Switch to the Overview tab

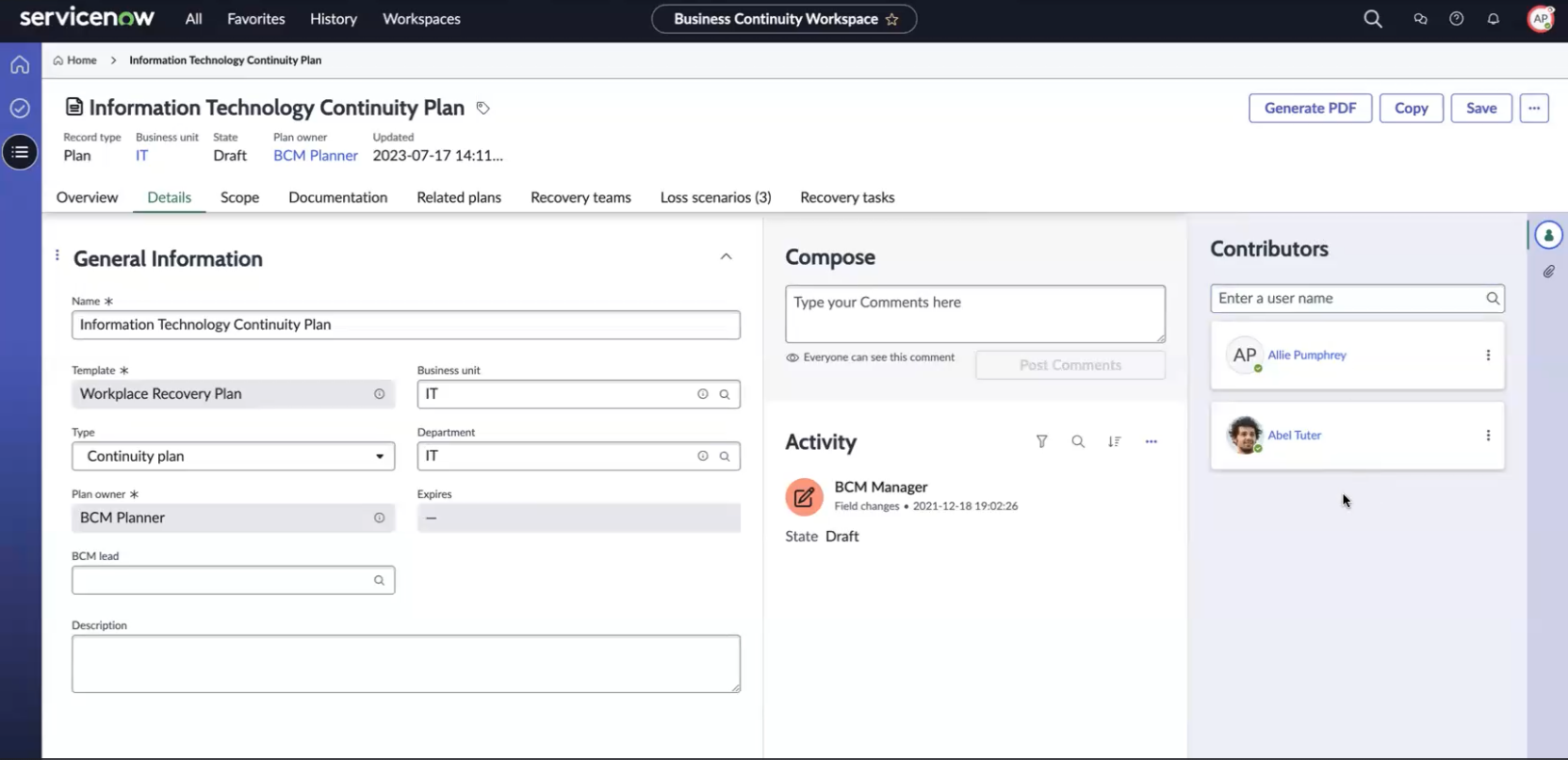87,197
